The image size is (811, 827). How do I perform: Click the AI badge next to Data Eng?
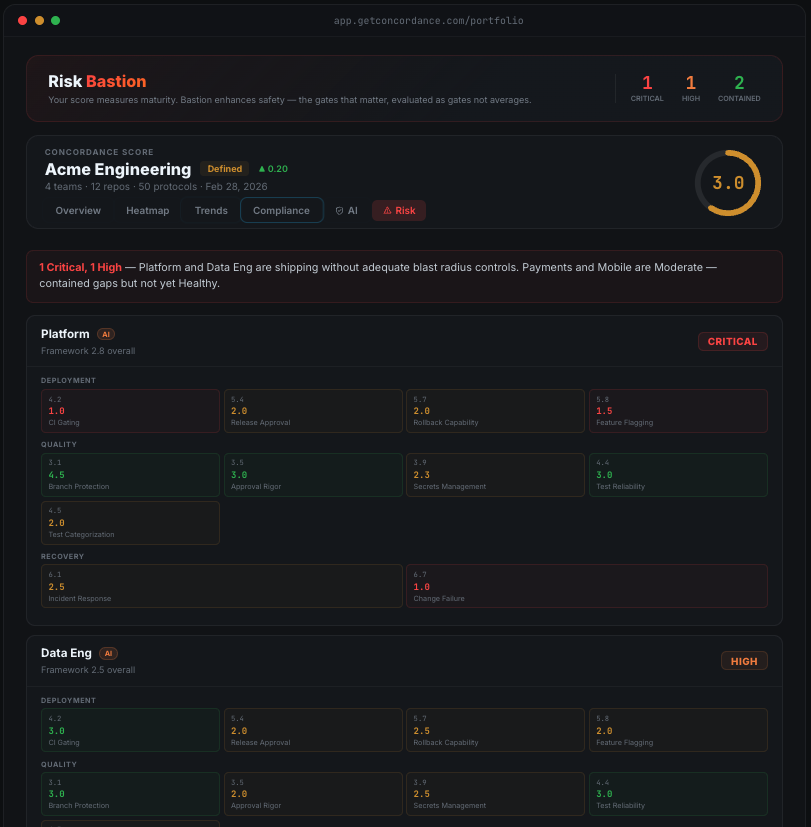tap(109, 653)
